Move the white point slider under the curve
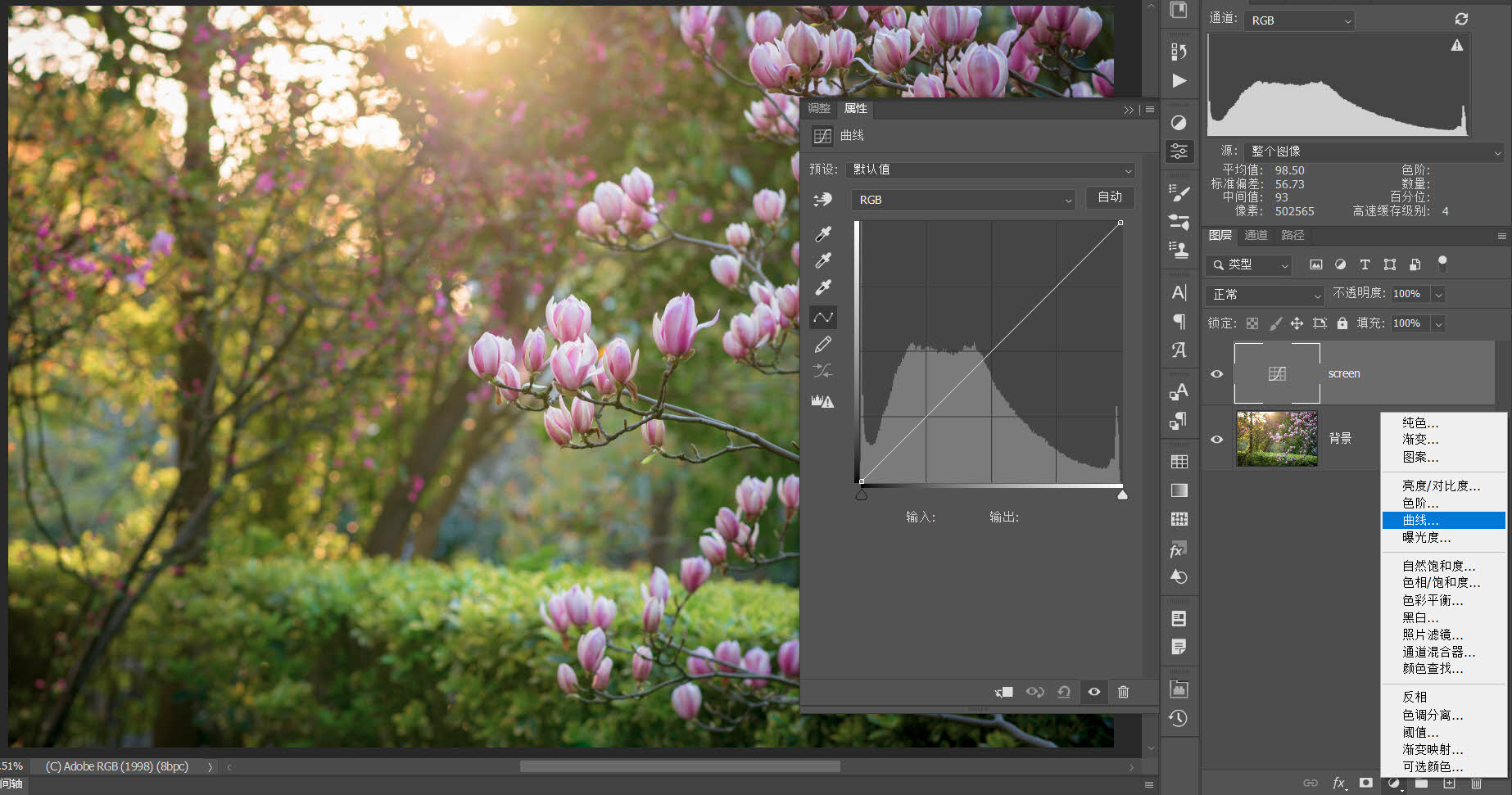This screenshot has height=795, width=1512. coord(1122,494)
